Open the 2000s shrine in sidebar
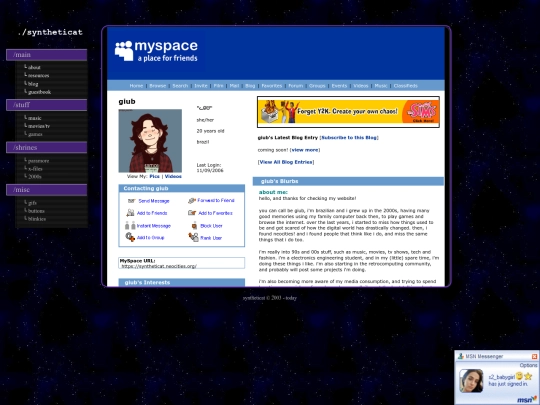Viewport: 540px width, 405px height. 34,176
